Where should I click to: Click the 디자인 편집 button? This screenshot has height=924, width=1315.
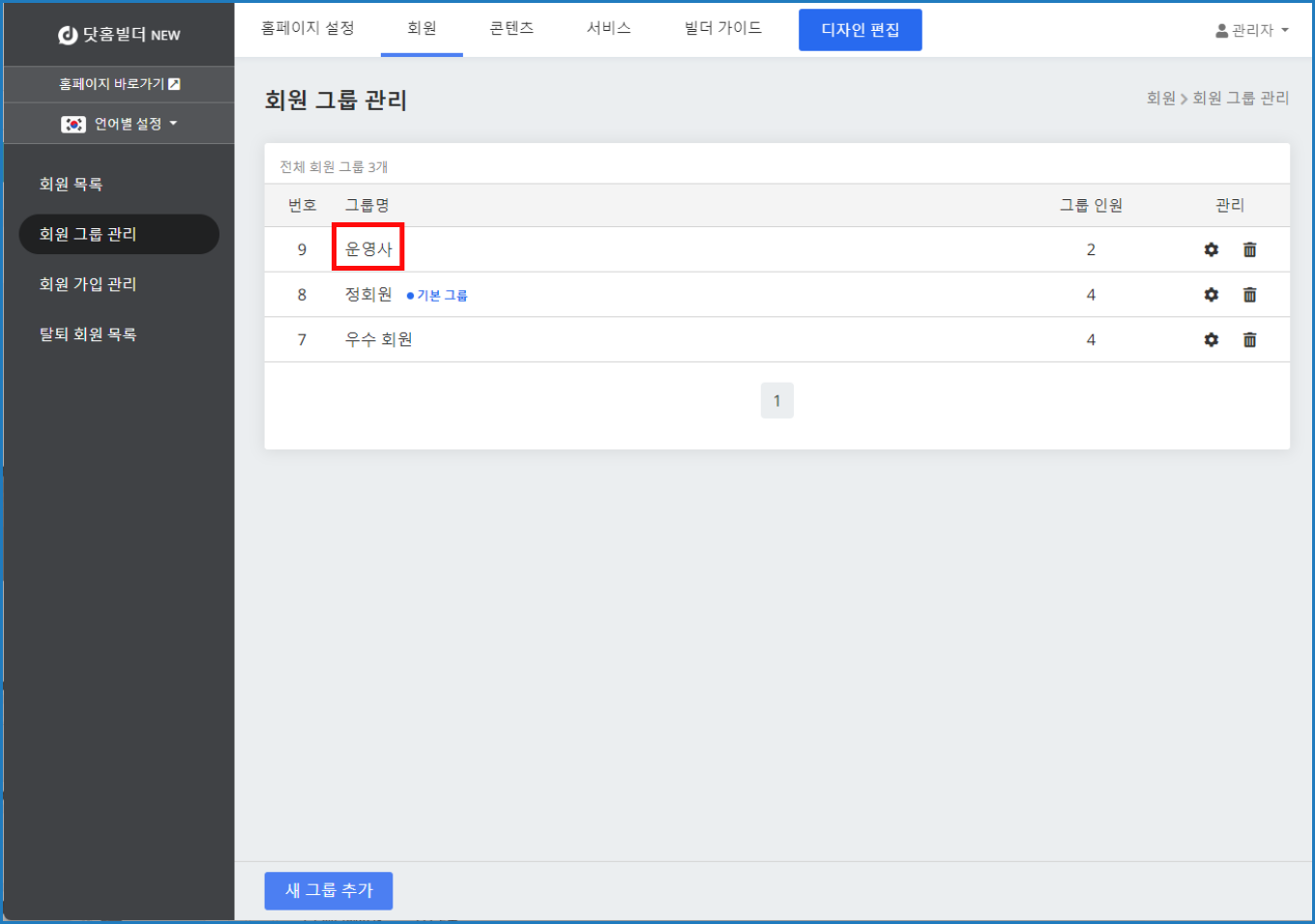[x=860, y=30]
